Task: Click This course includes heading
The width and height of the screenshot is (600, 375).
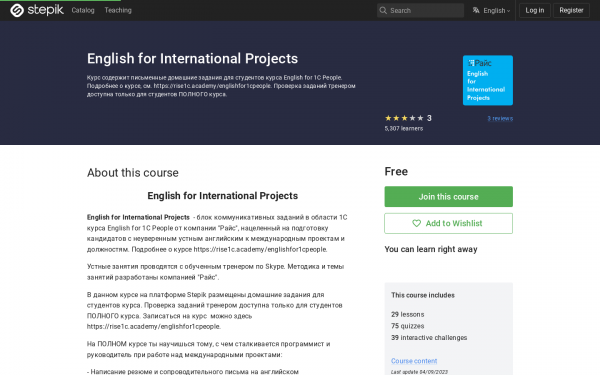Action: (423, 295)
